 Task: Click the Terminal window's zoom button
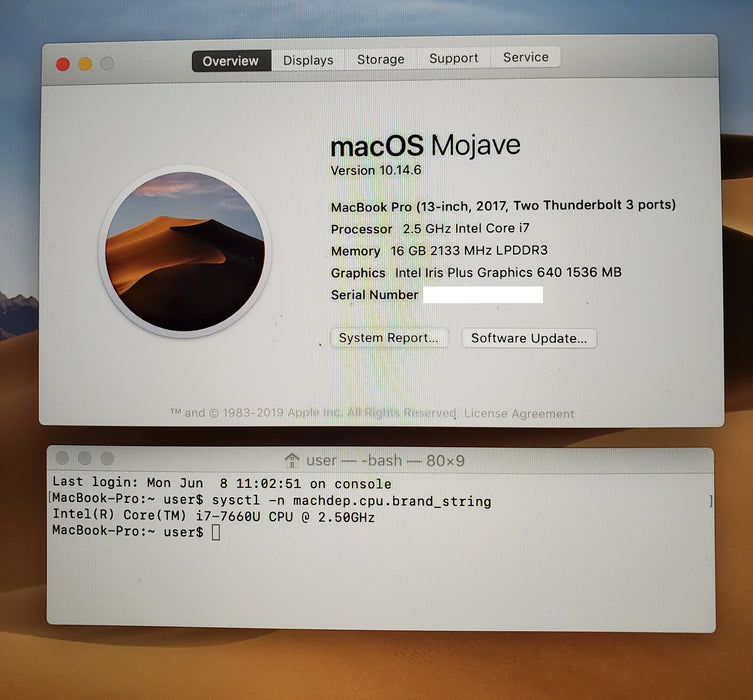point(107,459)
